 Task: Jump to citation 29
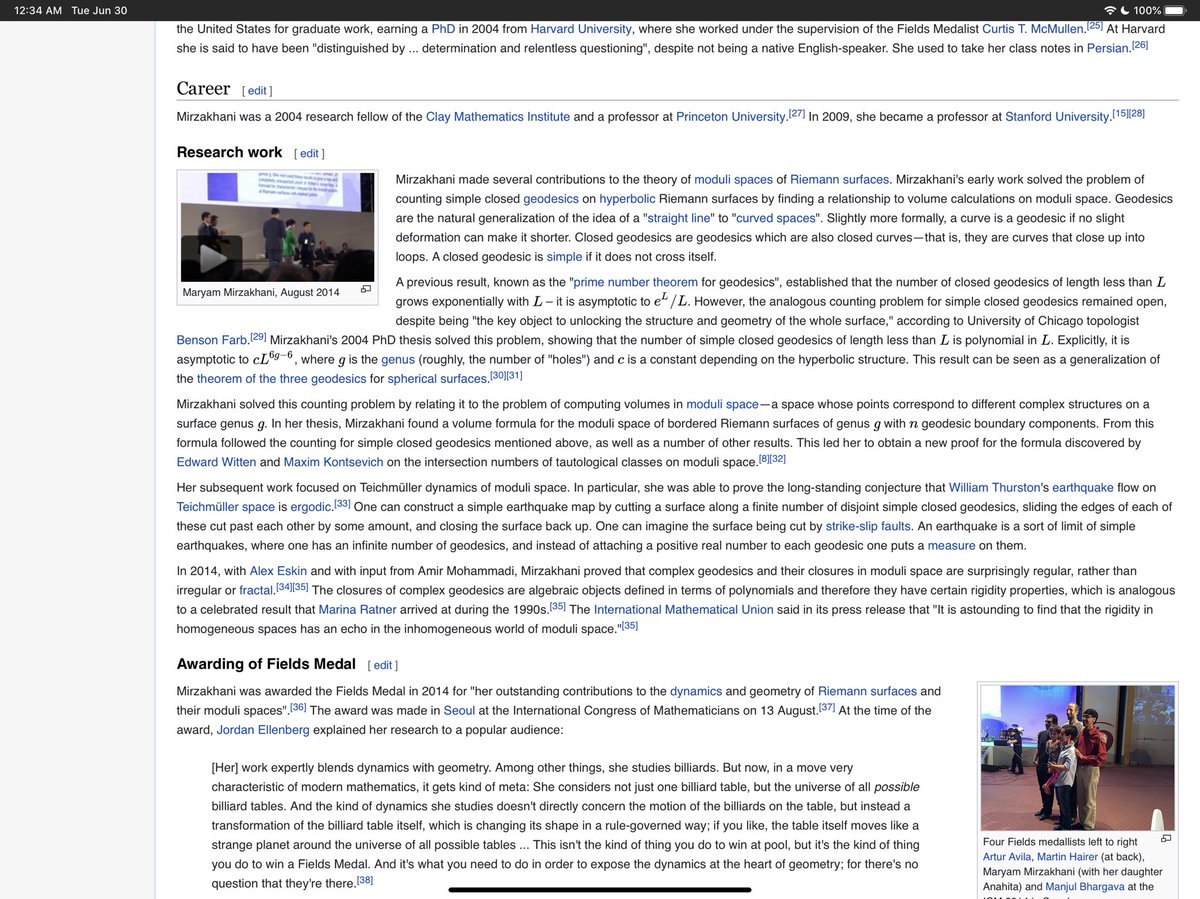258,336
